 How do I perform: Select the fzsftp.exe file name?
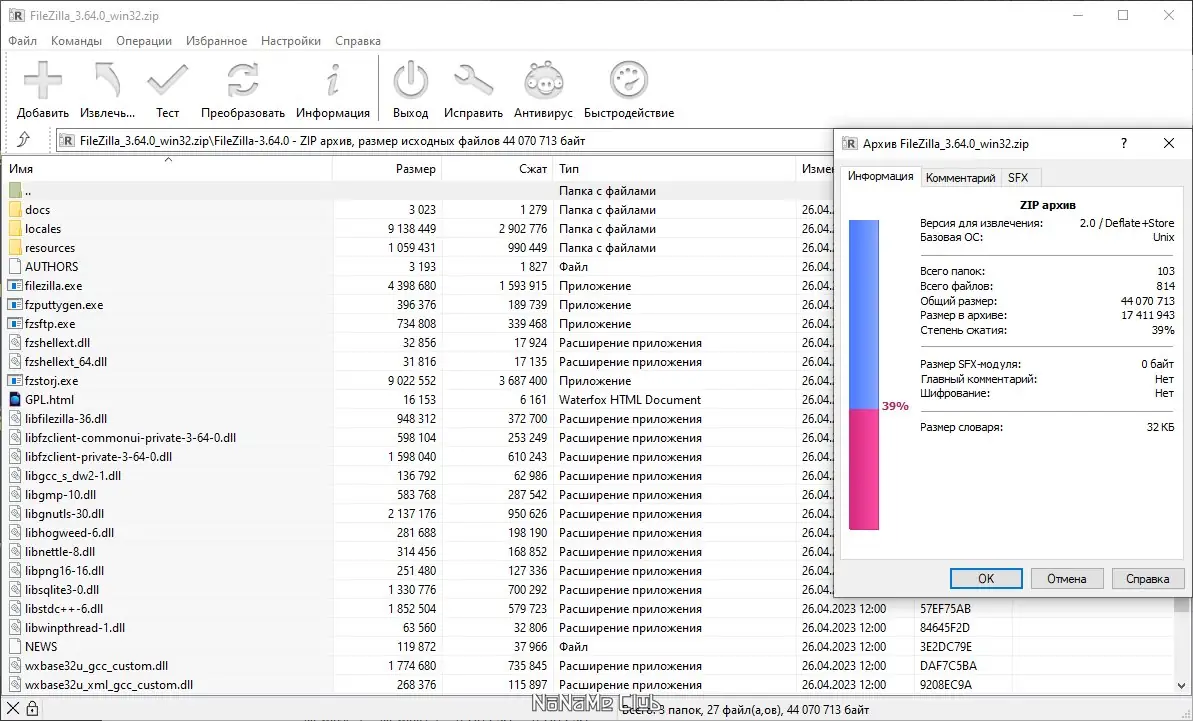click(50, 323)
